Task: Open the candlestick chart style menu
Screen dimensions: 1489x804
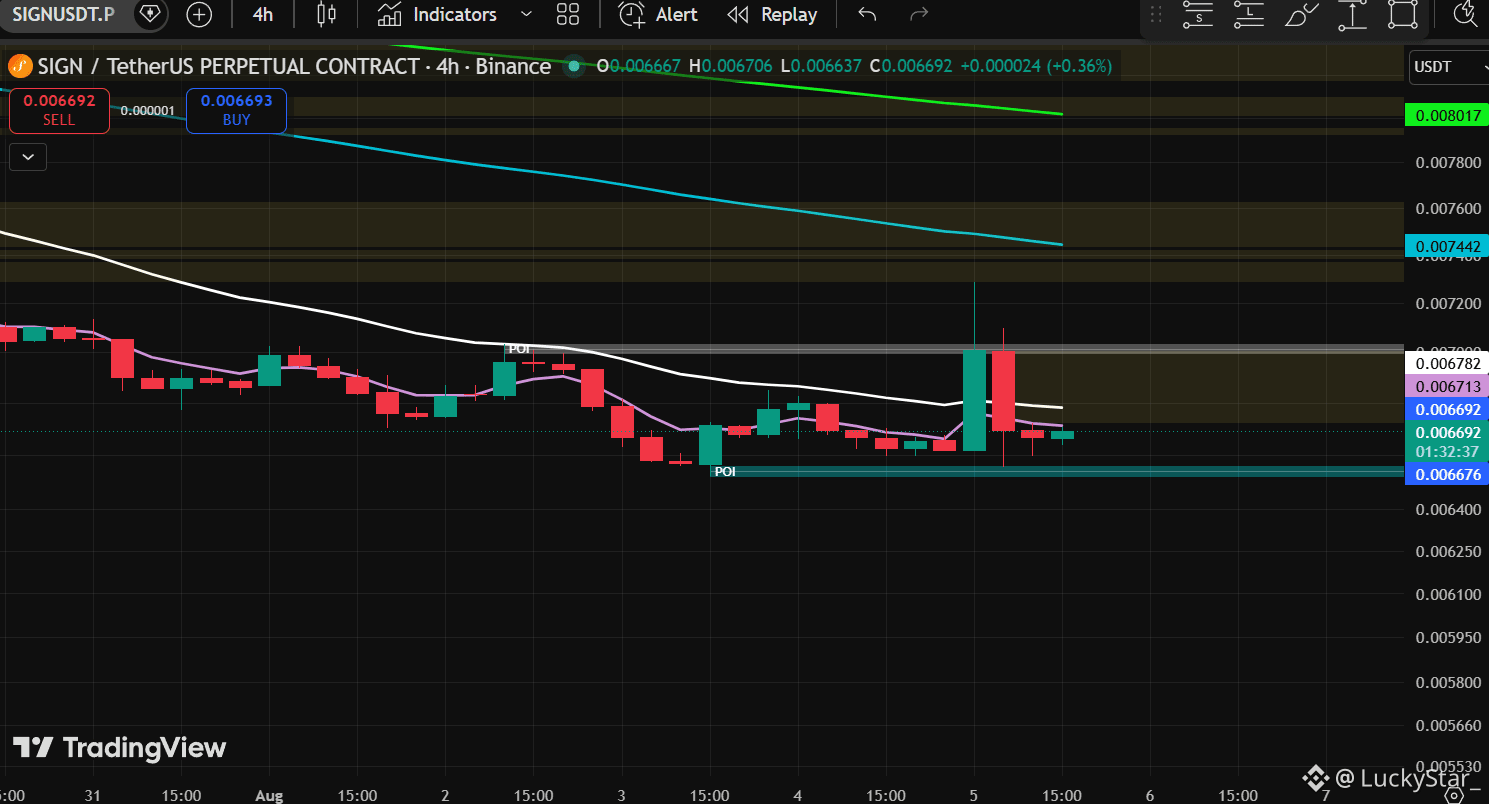Action: click(326, 15)
